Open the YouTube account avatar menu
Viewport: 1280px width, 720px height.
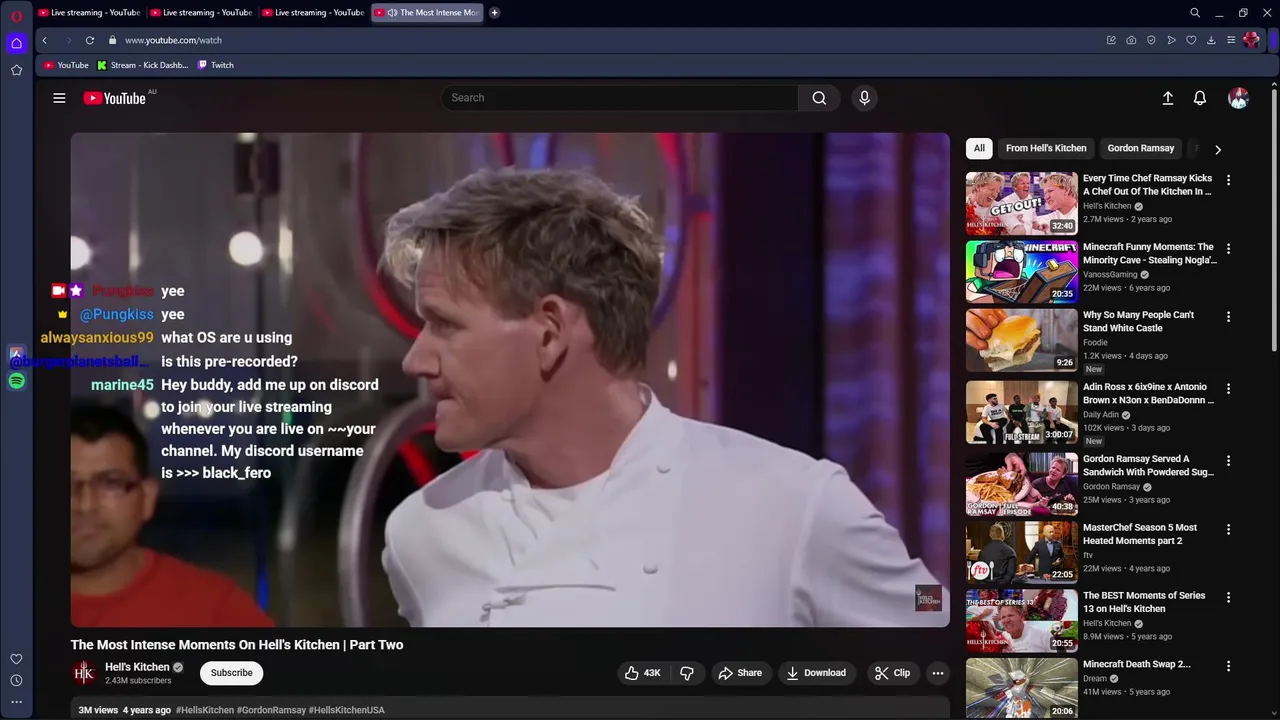tap(1238, 98)
